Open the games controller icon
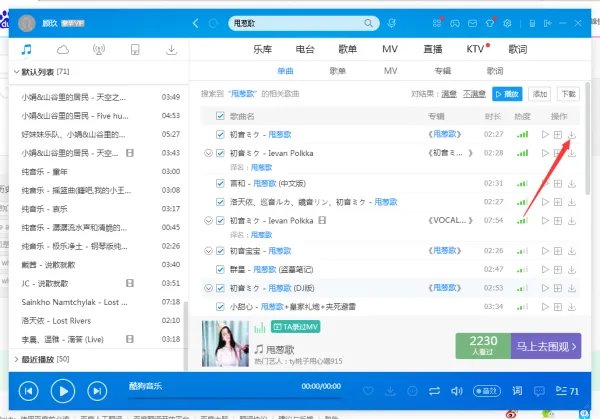 [455, 23]
